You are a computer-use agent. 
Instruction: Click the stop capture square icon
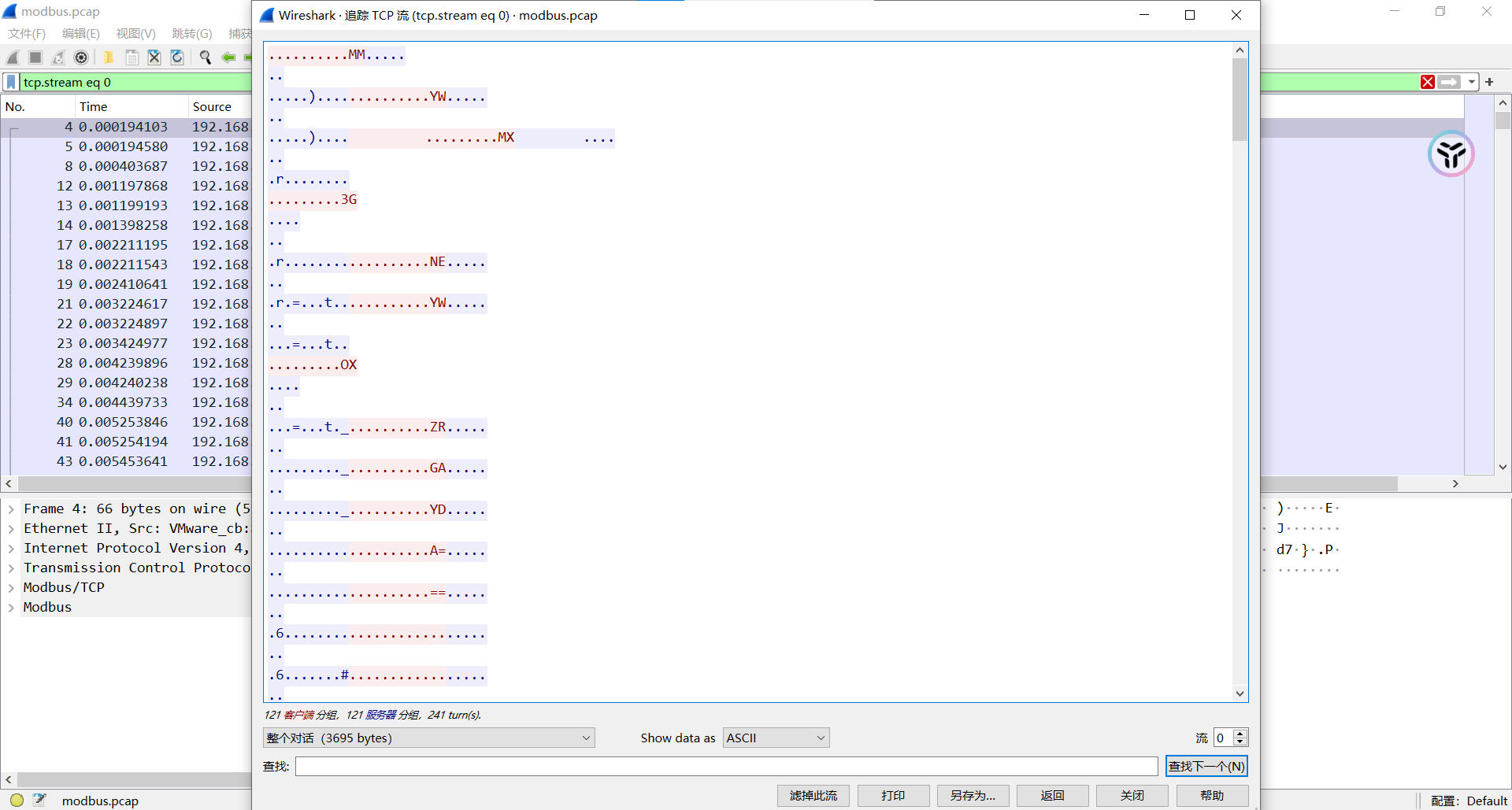(35, 57)
